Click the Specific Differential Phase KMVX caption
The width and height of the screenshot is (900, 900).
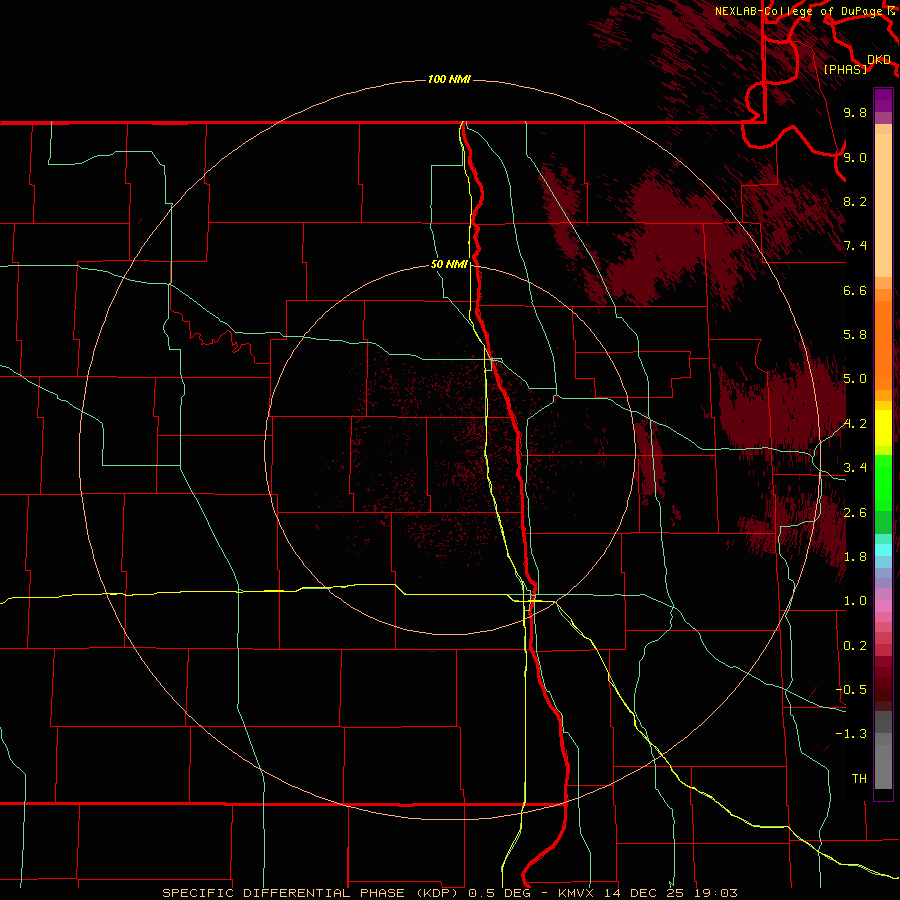[449, 893]
